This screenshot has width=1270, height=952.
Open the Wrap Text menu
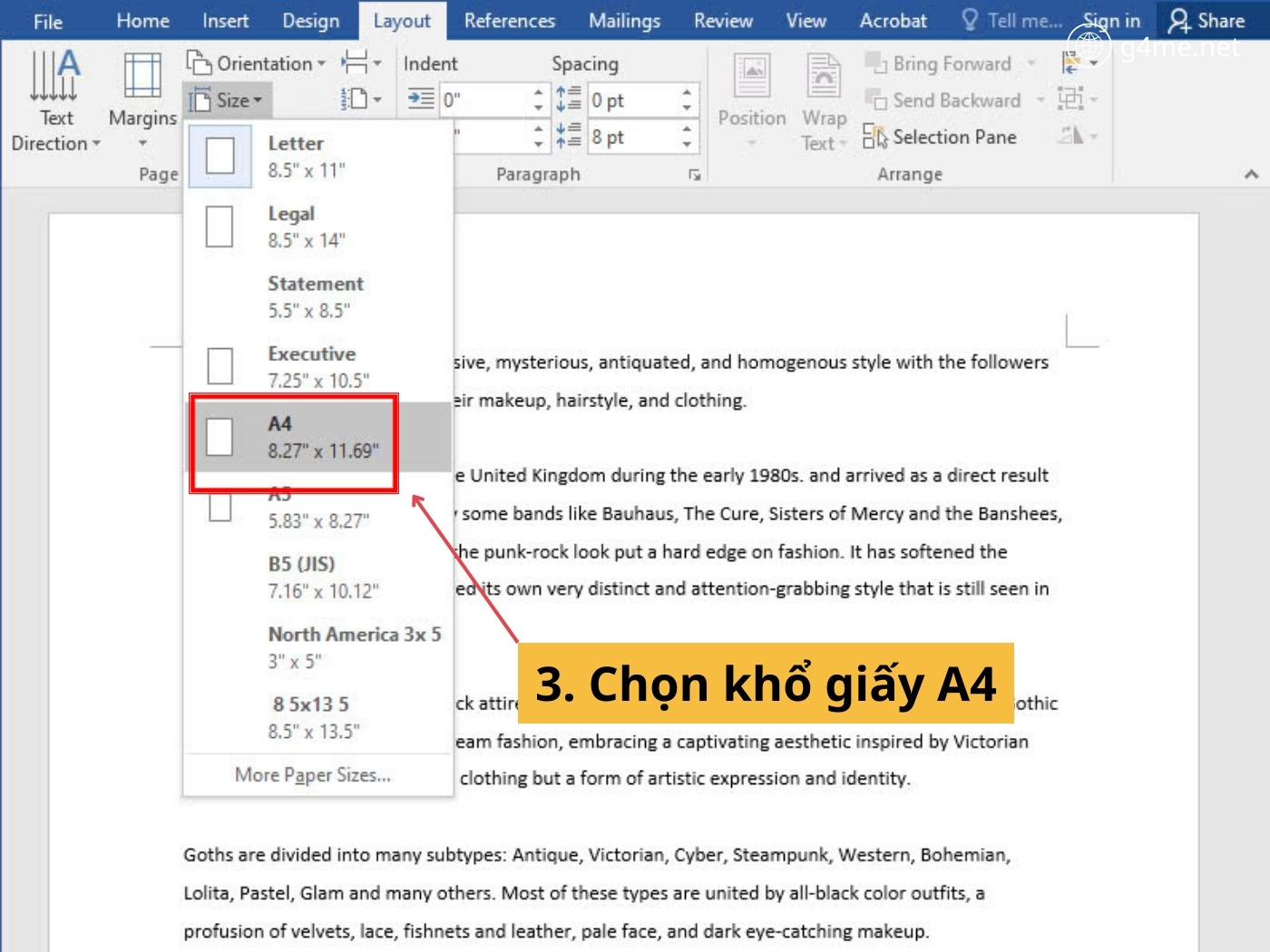tap(824, 100)
